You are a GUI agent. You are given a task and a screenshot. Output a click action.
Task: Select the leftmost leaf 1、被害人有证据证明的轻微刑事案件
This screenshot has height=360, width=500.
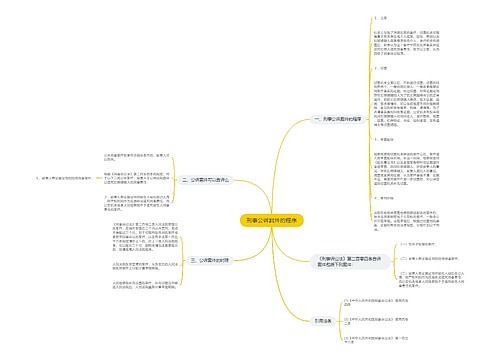tap(64, 178)
